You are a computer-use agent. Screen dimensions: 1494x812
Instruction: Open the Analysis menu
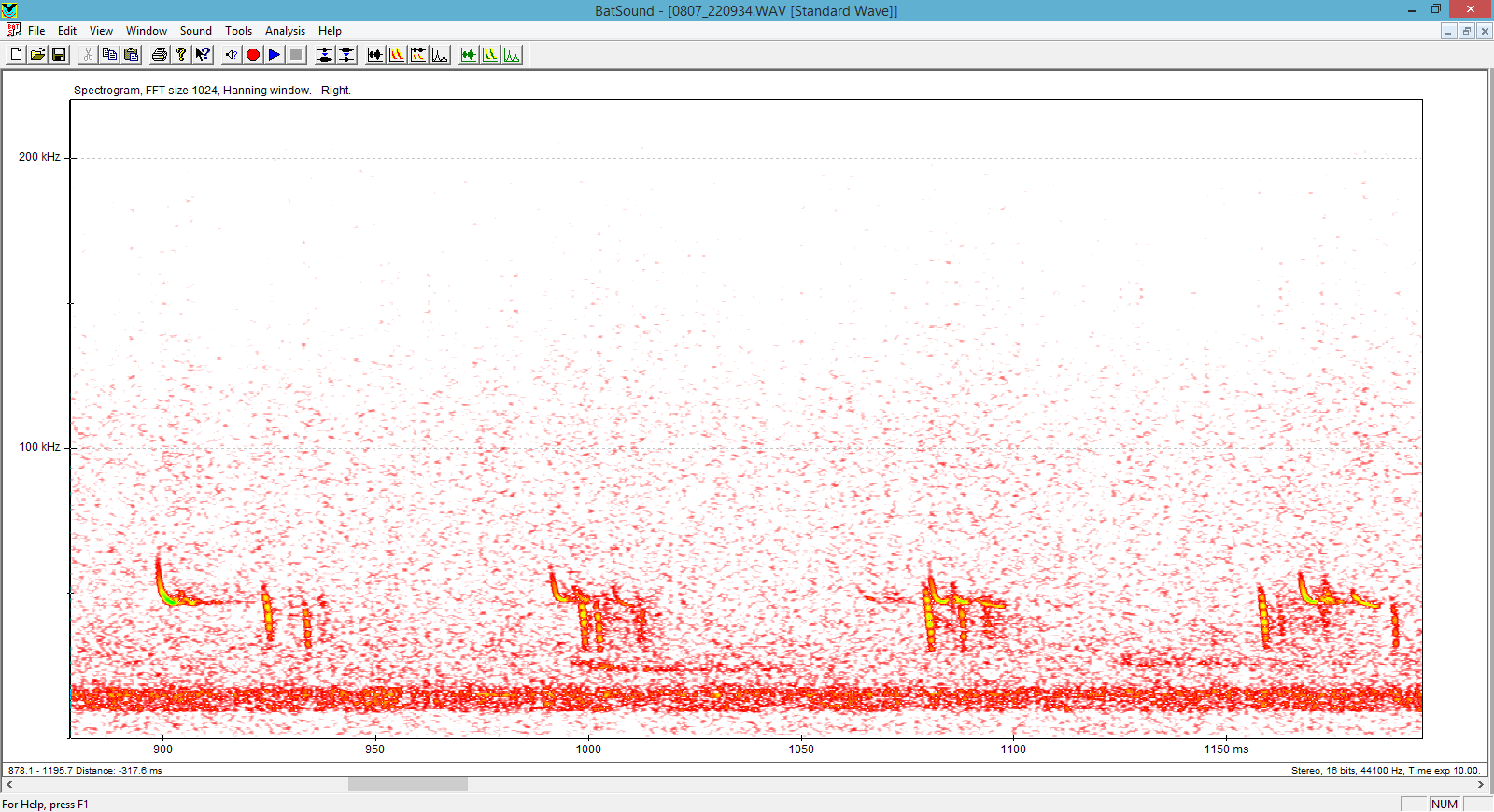[285, 31]
